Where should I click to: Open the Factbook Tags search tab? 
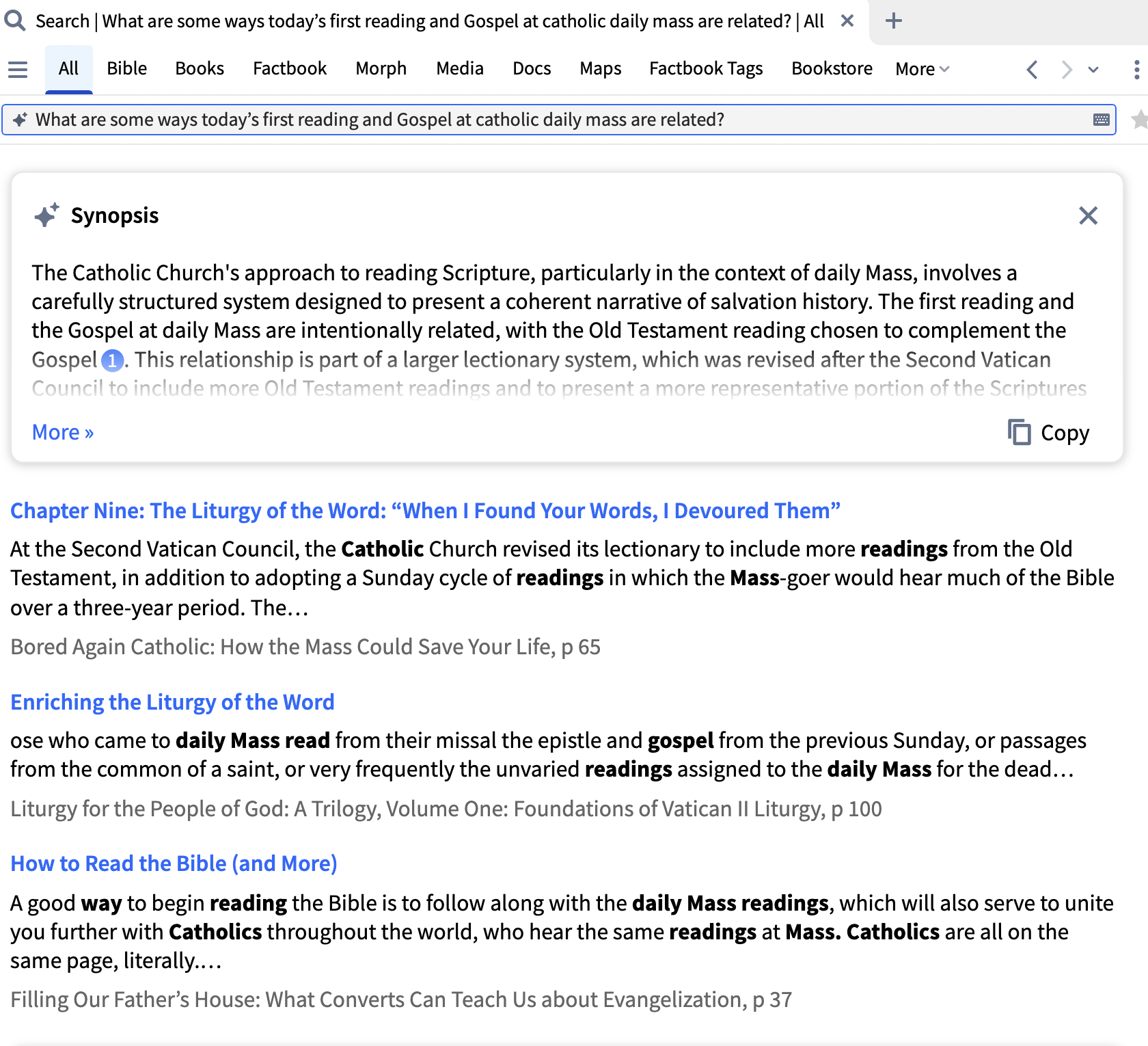[x=706, y=68]
